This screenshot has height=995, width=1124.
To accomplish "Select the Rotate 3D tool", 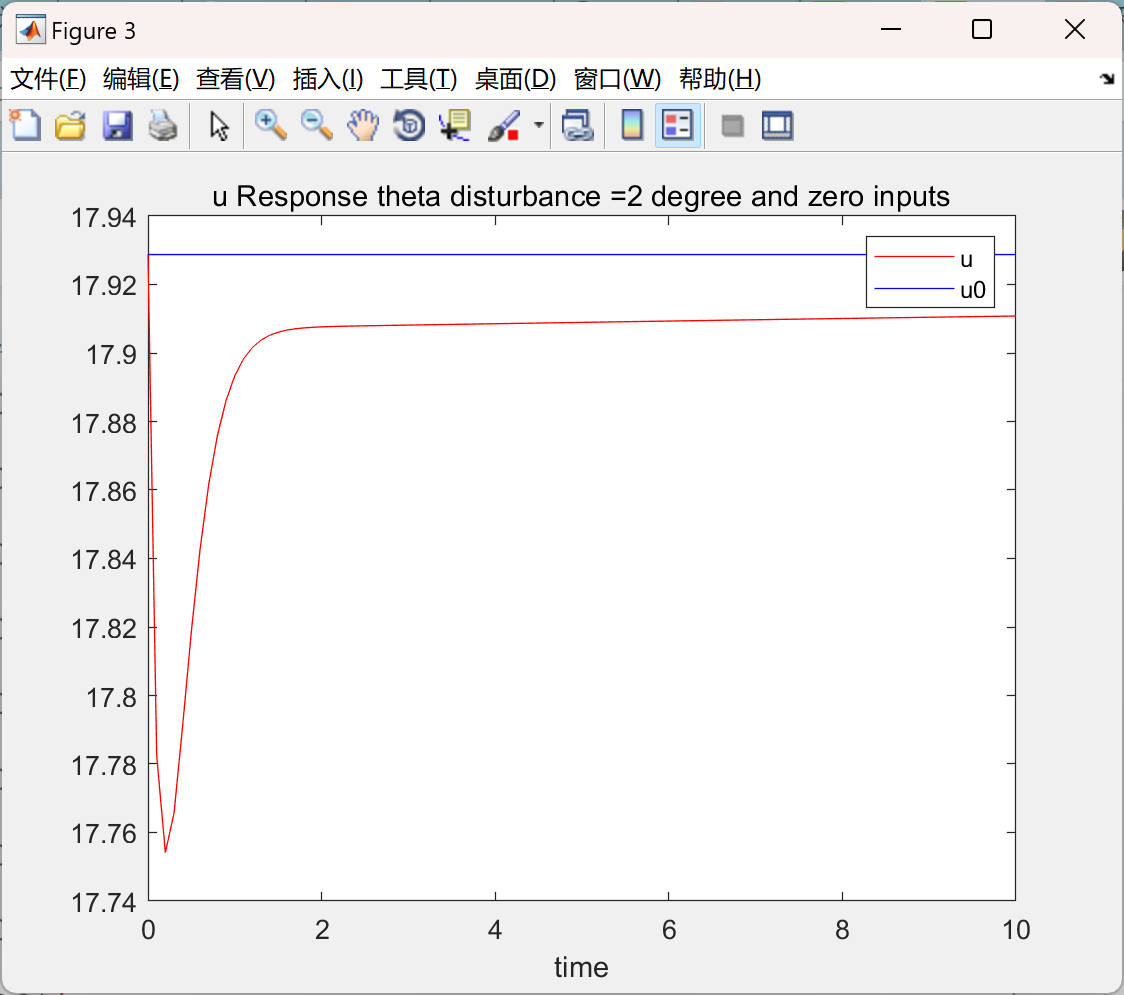I will pyautogui.click(x=409, y=125).
